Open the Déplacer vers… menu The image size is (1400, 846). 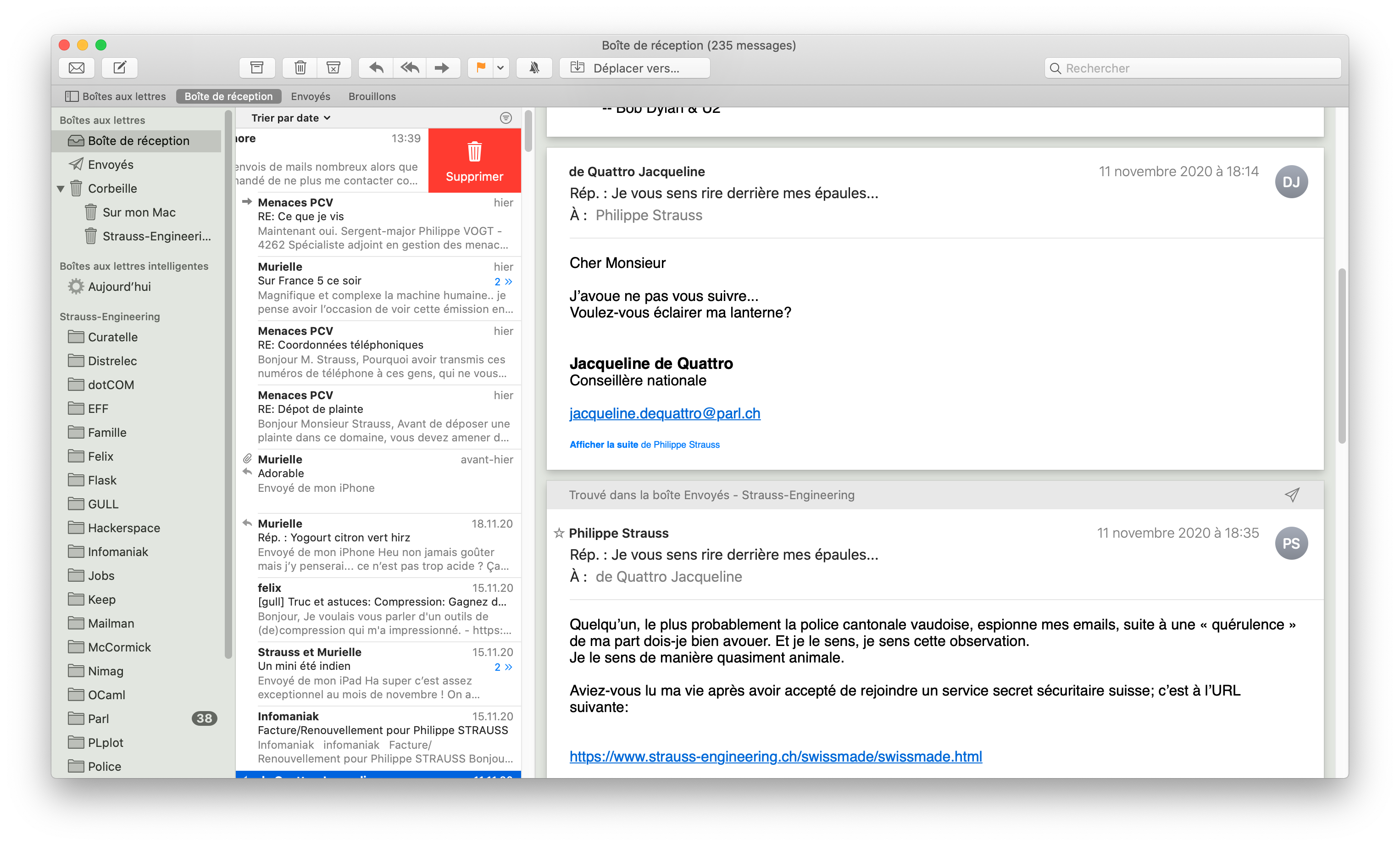(635, 68)
